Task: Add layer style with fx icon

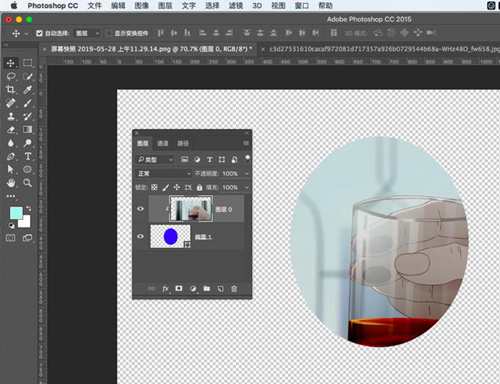Action: (165, 289)
